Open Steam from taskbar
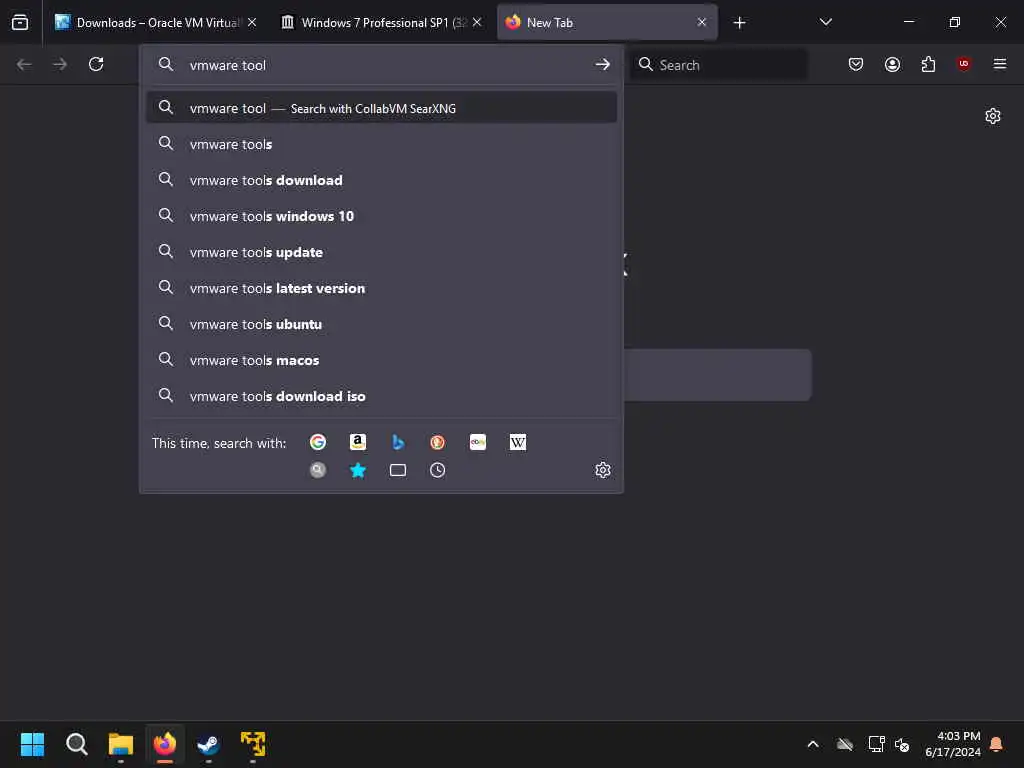This screenshot has width=1024, height=768. (208, 744)
